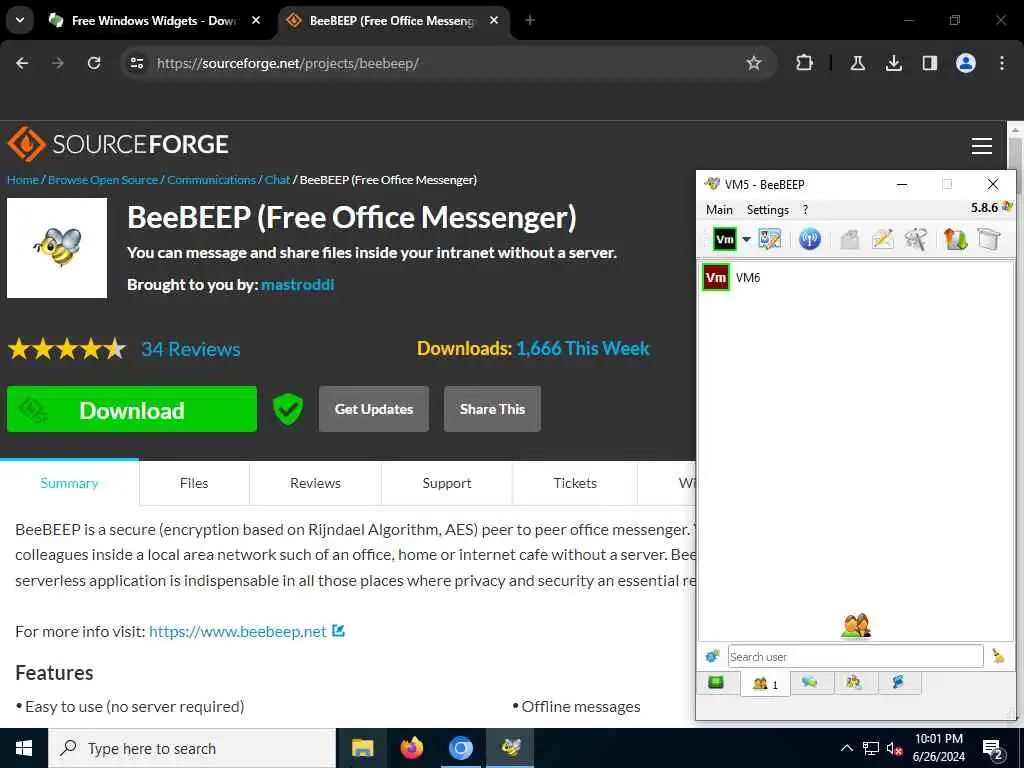The width and height of the screenshot is (1024, 768).
Task: Open the browser extensions puzzle icon
Action: (805, 63)
